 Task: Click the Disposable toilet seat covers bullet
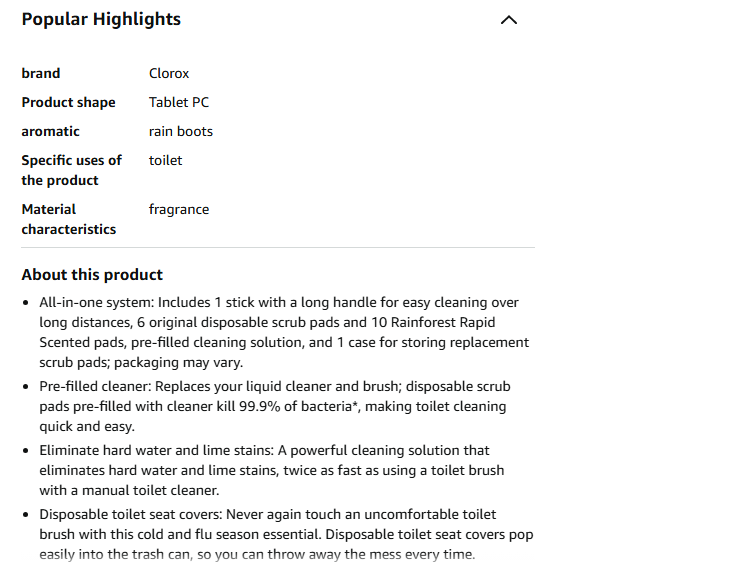[x=268, y=514]
